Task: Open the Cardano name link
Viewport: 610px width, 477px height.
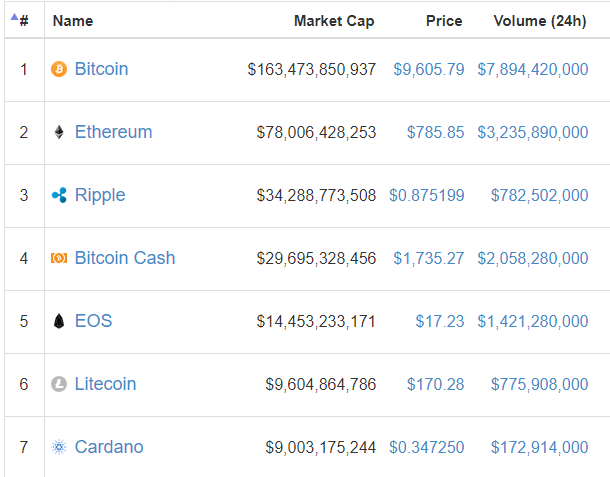Action: click(x=109, y=447)
